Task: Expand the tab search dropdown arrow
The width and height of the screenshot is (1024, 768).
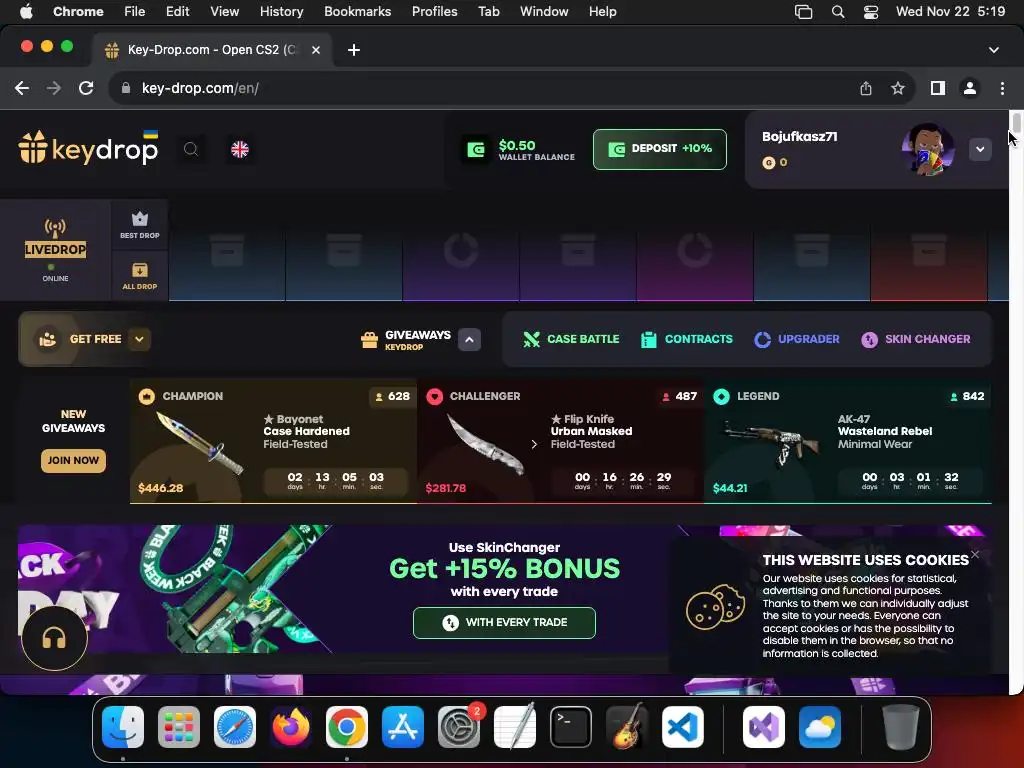Action: click(993, 50)
